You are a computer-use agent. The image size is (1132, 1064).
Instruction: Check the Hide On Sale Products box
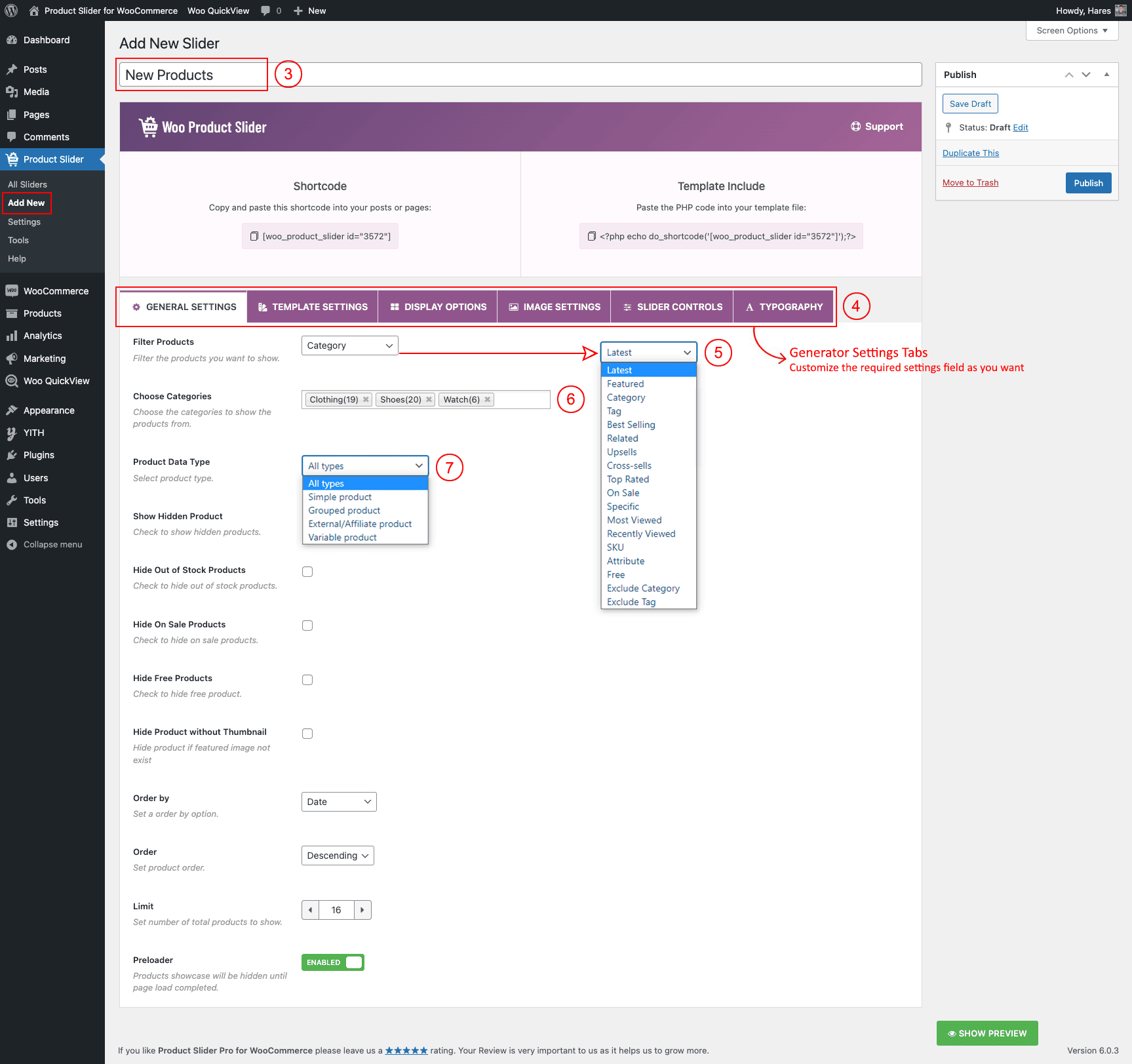pyautogui.click(x=307, y=625)
